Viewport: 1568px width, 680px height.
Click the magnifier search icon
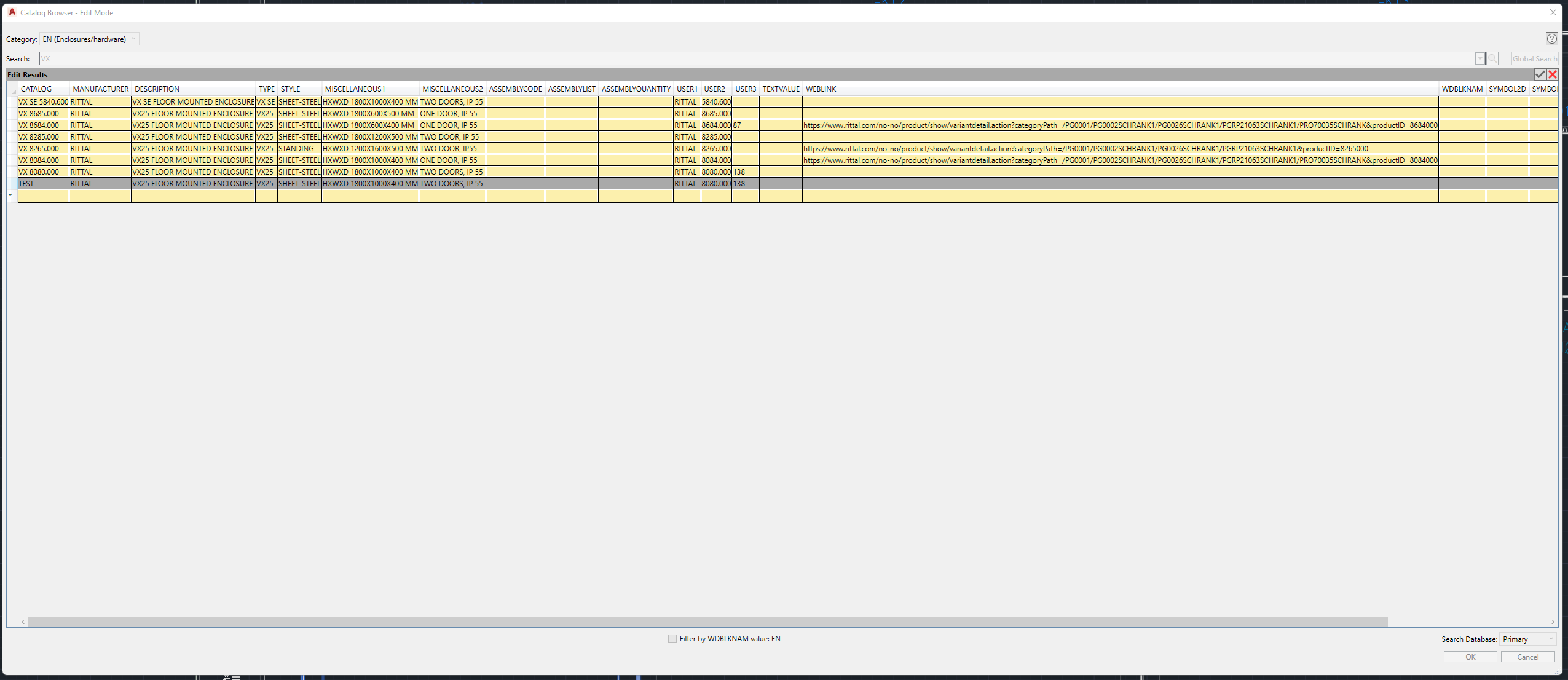[1492, 58]
